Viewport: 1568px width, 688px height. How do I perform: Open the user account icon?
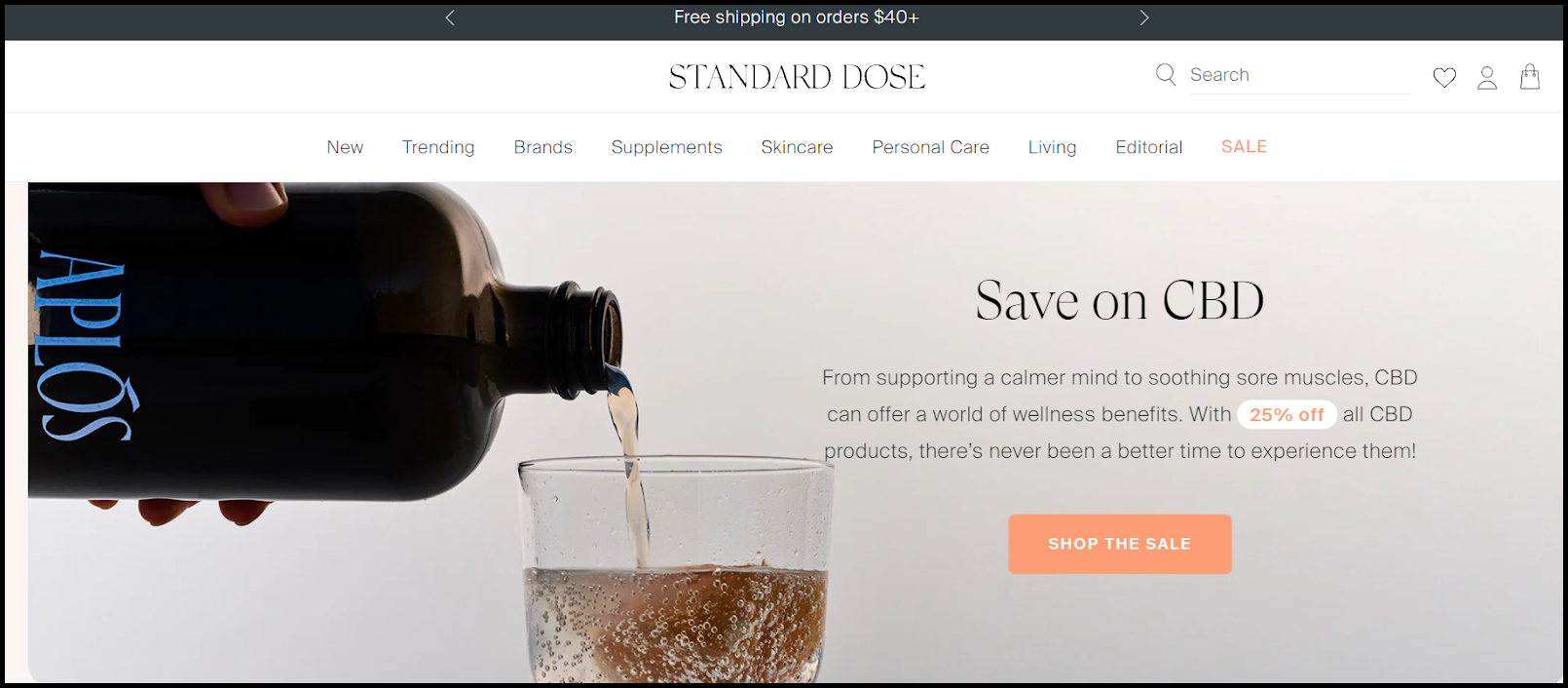(x=1487, y=77)
